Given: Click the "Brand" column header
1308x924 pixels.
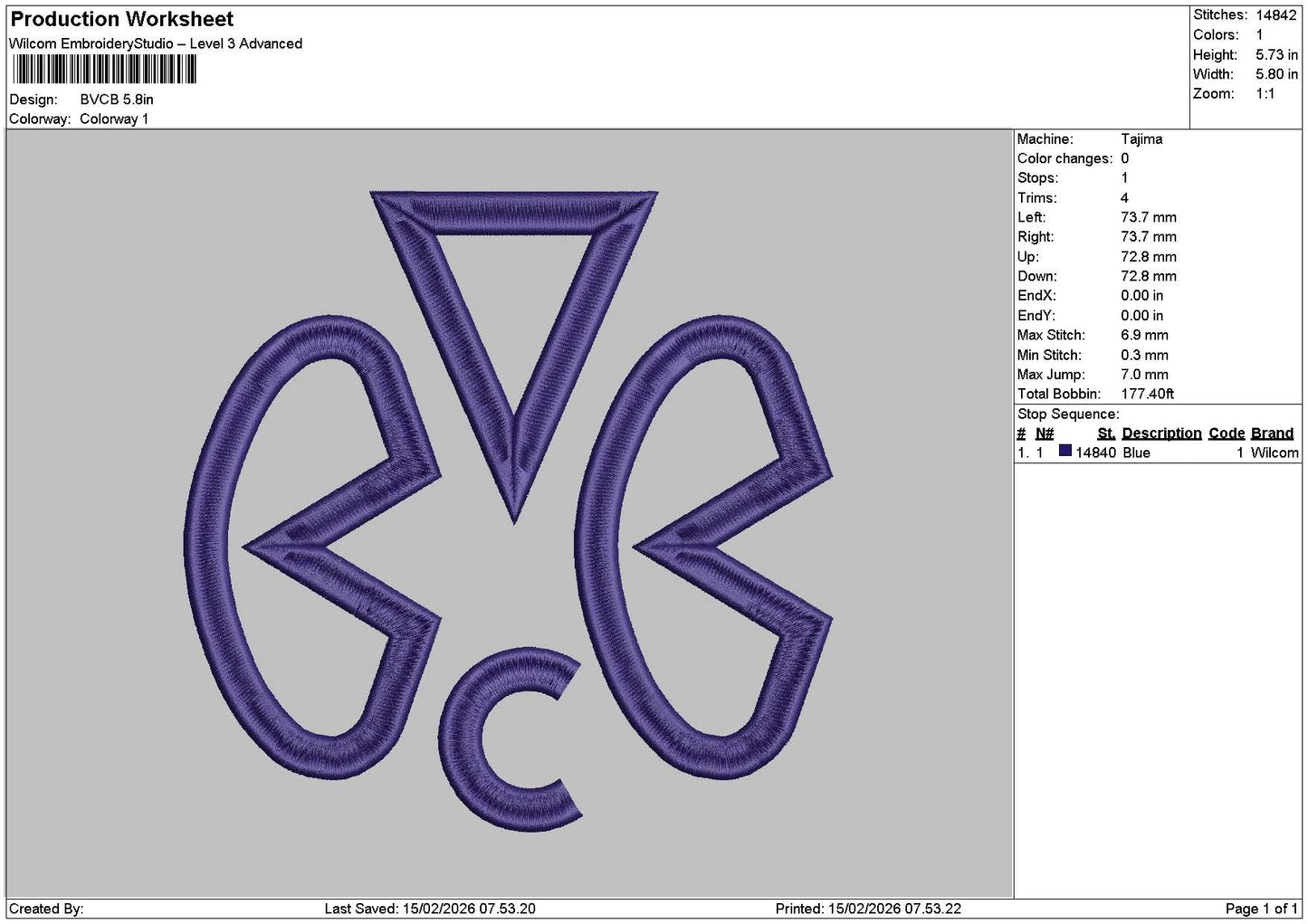Looking at the screenshot, I should (1272, 433).
